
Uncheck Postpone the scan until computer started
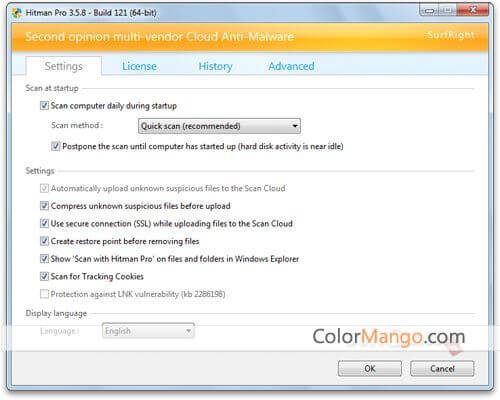click(x=55, y=146)
